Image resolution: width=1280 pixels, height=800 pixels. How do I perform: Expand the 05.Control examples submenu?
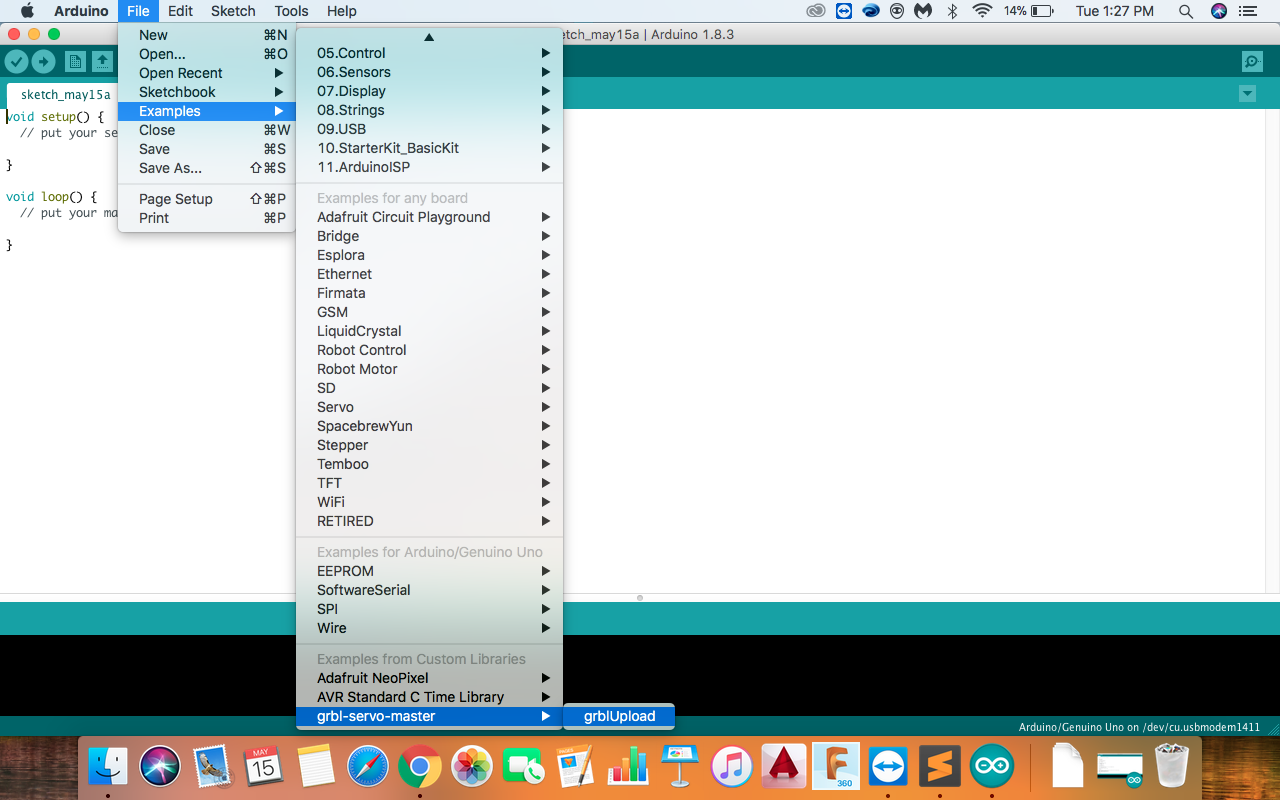[x=429, y=53]
